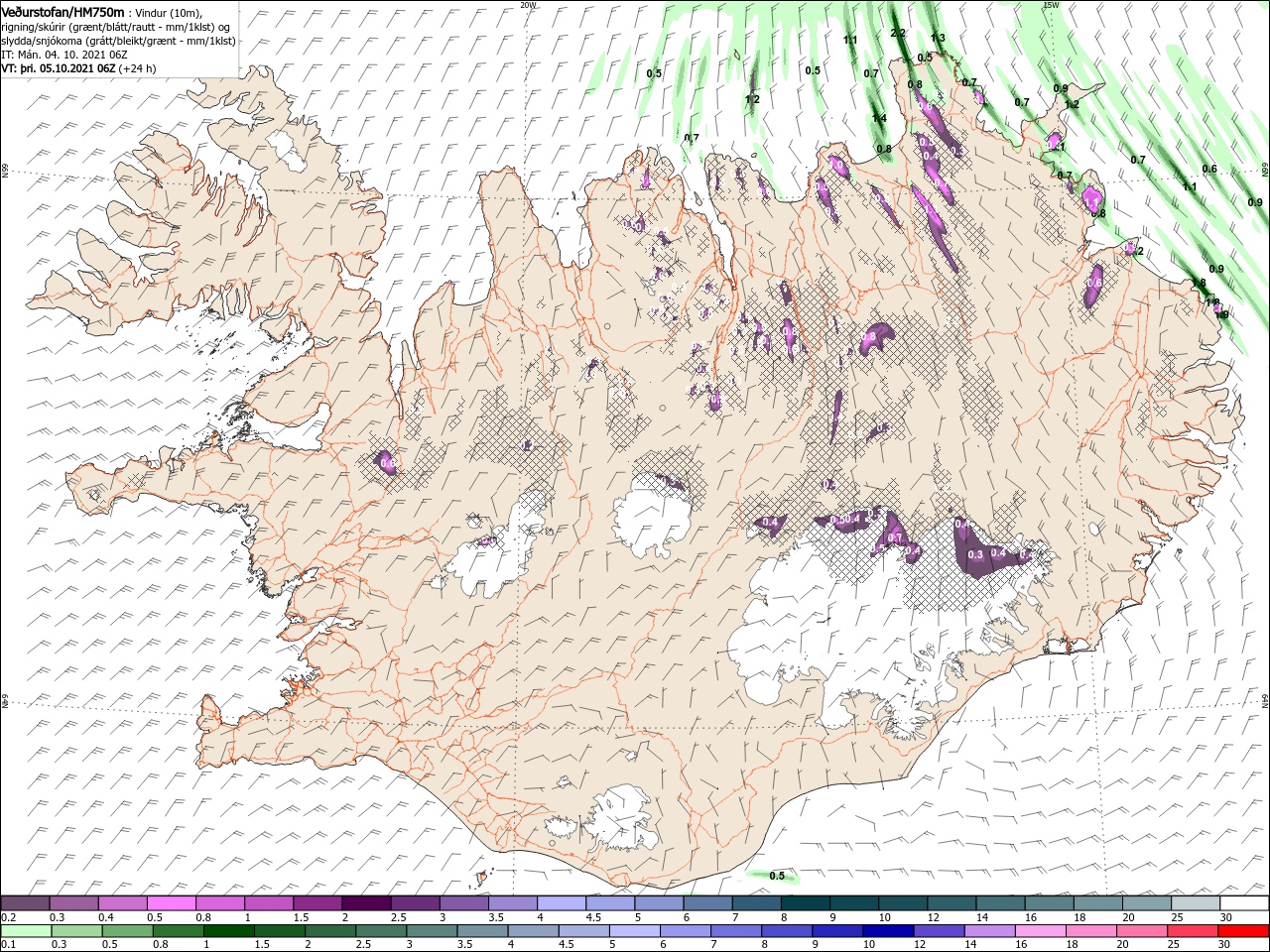Click the 1.3 precipitation value label
1270x952 pixels.
[938, 38]
